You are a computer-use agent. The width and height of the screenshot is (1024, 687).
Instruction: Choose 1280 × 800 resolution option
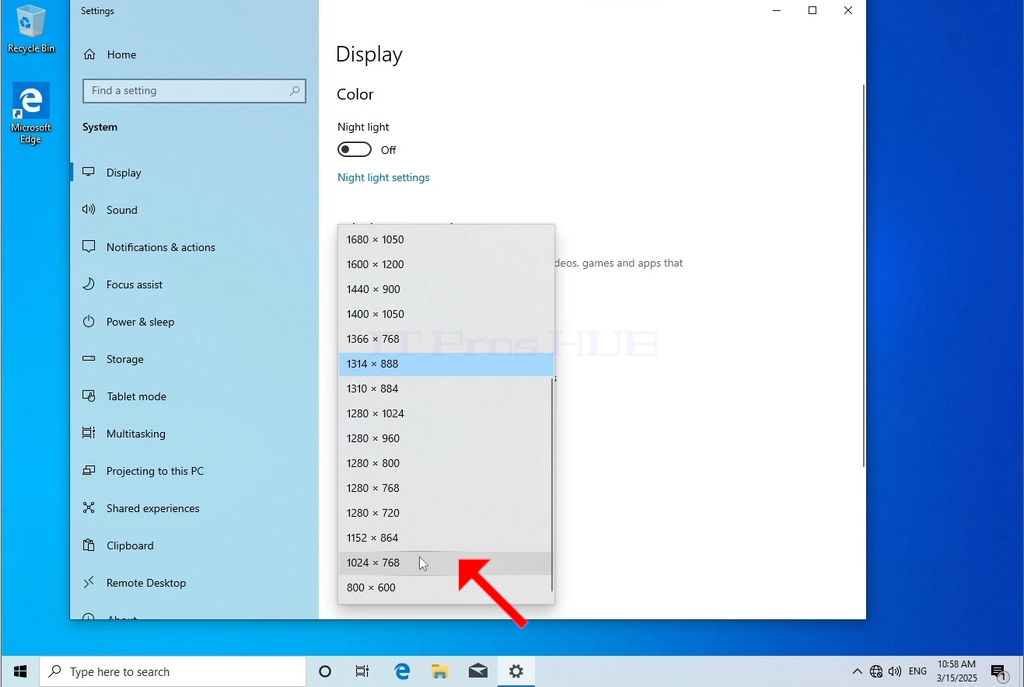pyautogui.click(x=445, y=463)
